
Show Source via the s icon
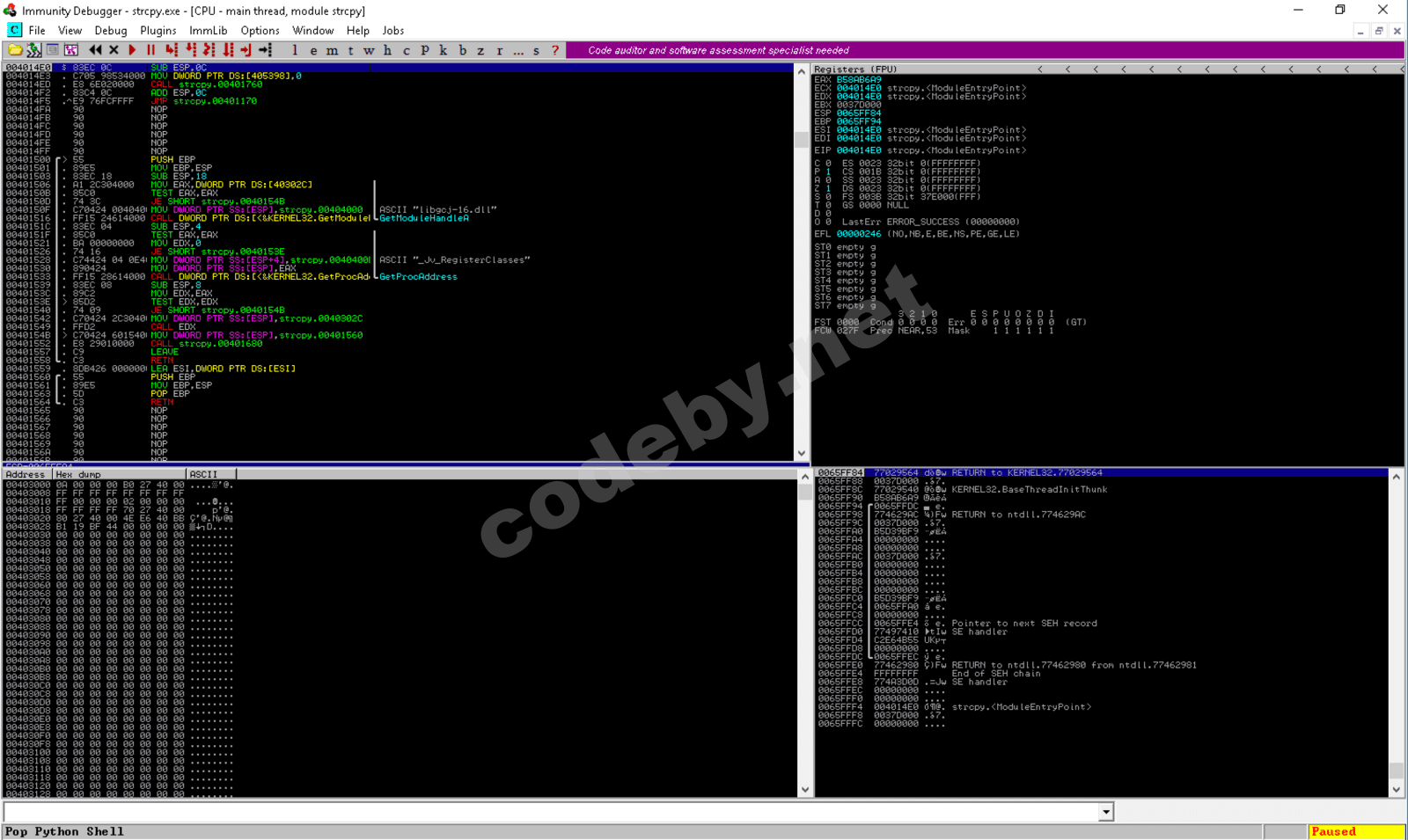536,50
